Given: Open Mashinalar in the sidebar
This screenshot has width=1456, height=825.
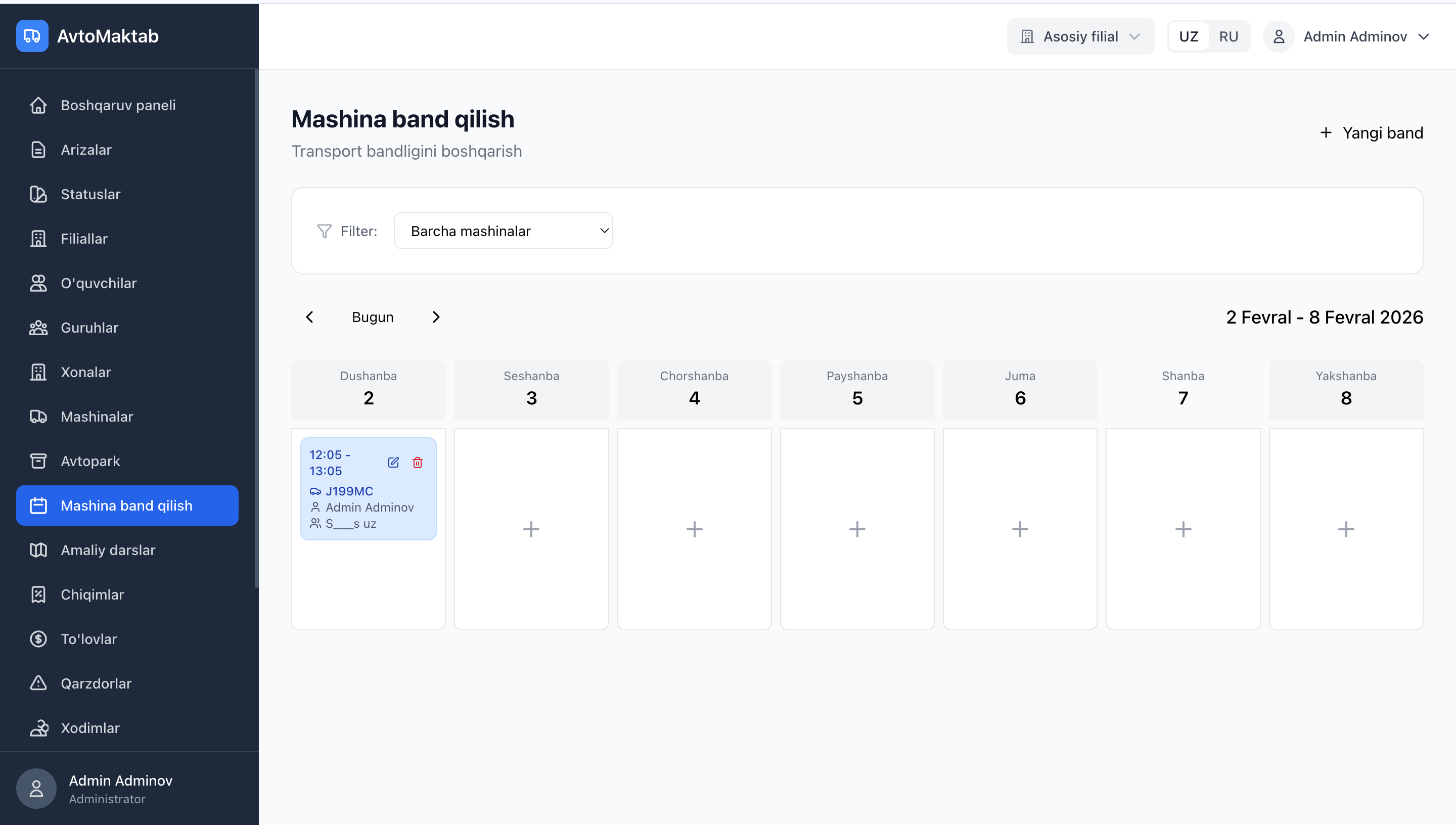Looking at the screenshot, I should (x=97, y=417).
